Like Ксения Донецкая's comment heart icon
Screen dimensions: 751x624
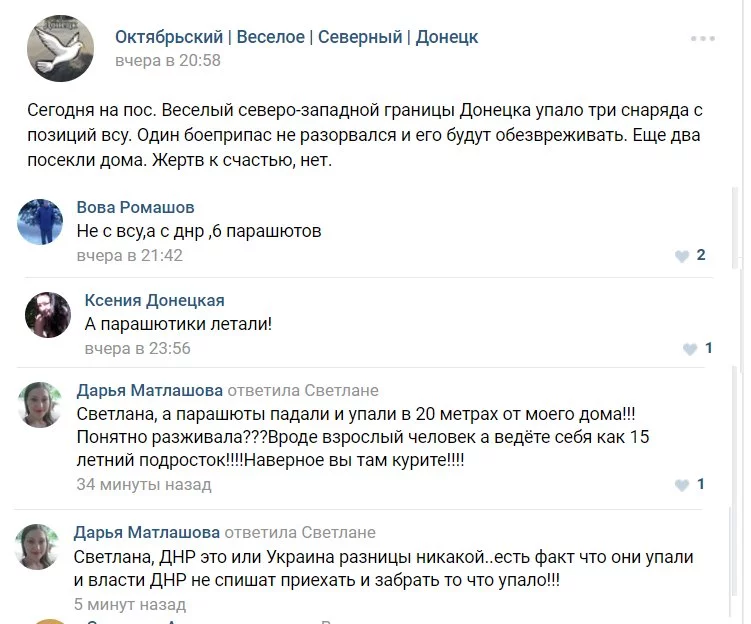(x=690, y=349)
